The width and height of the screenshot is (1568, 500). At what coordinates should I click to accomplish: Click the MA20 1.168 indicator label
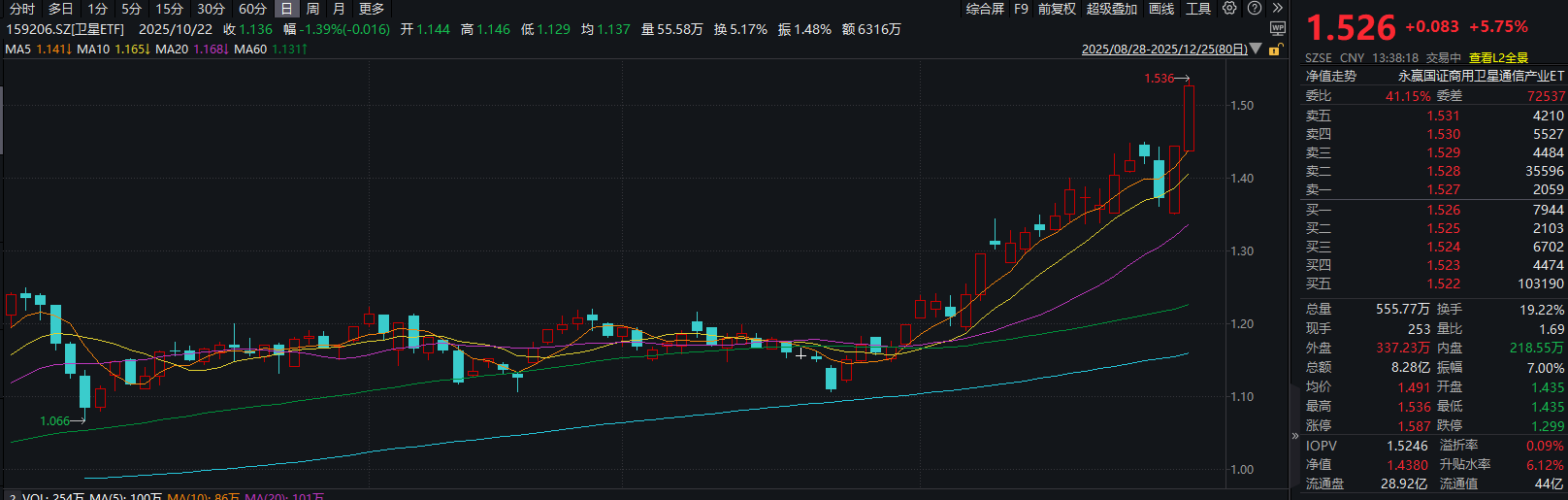pos(192,49)
